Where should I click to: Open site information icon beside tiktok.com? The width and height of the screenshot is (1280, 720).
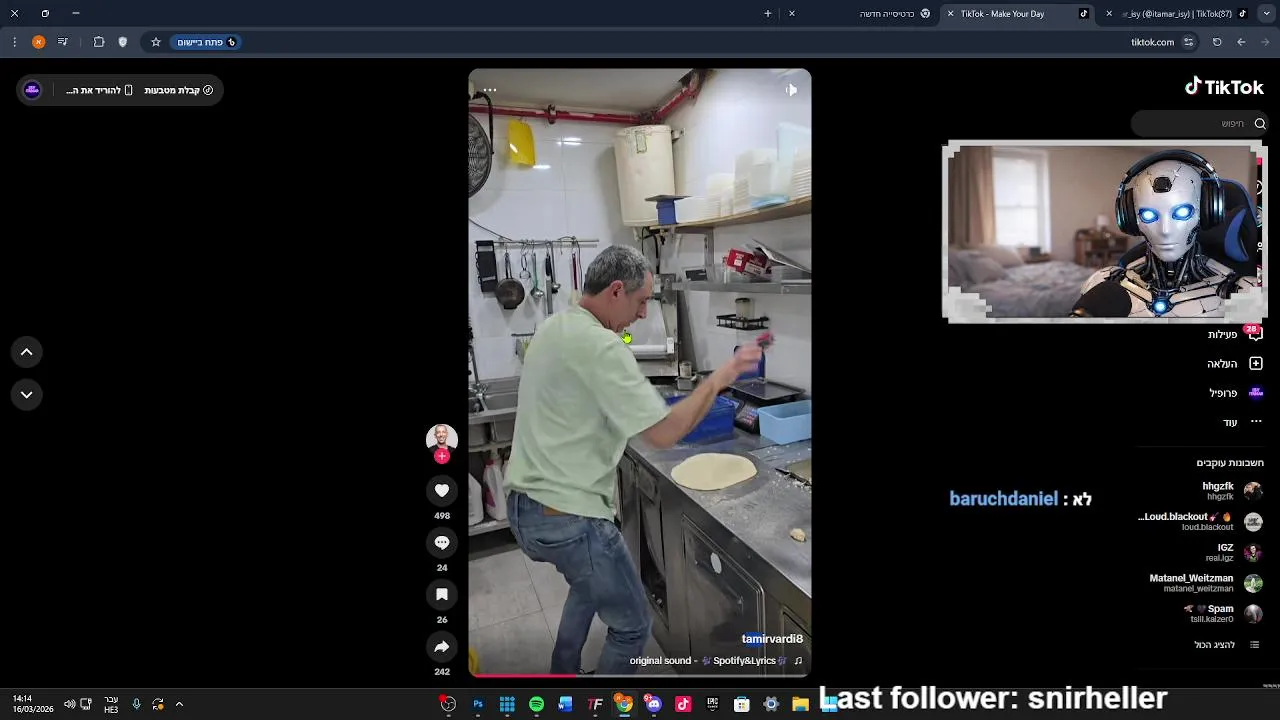(1189, 42)
